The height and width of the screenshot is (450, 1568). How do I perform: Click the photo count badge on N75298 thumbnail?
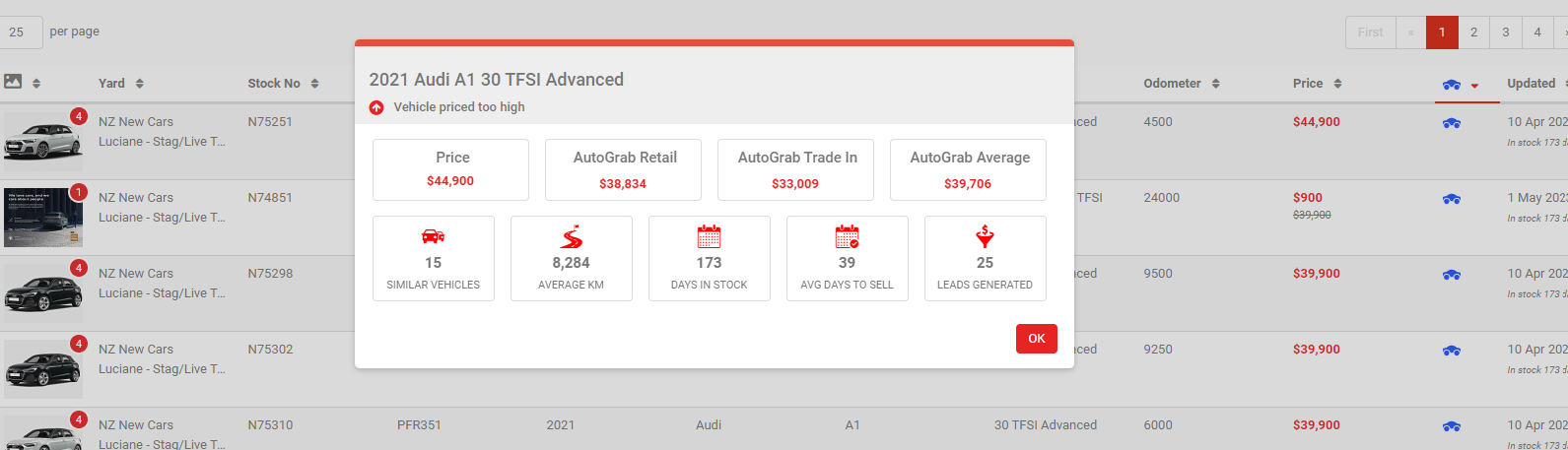coord(79,268)
